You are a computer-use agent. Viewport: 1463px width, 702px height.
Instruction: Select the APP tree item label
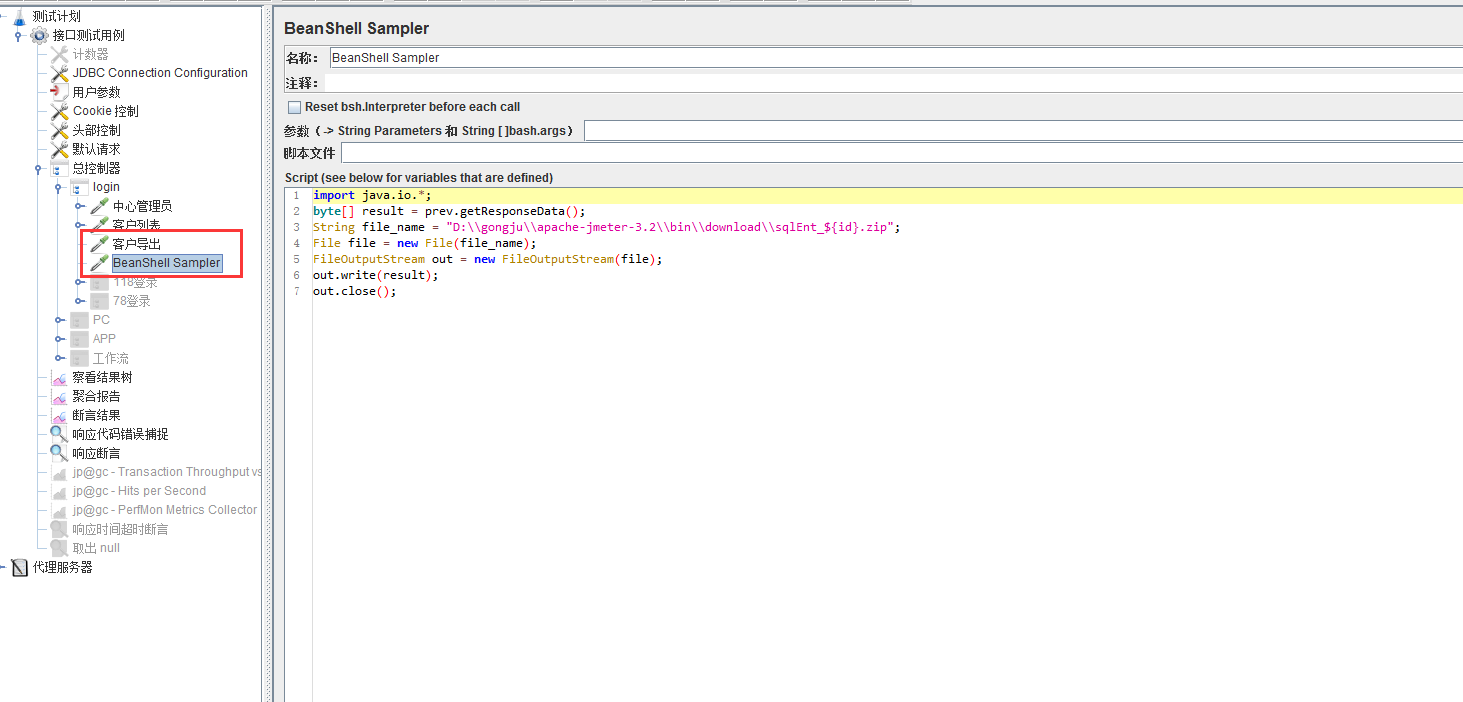tap(104, 339)
